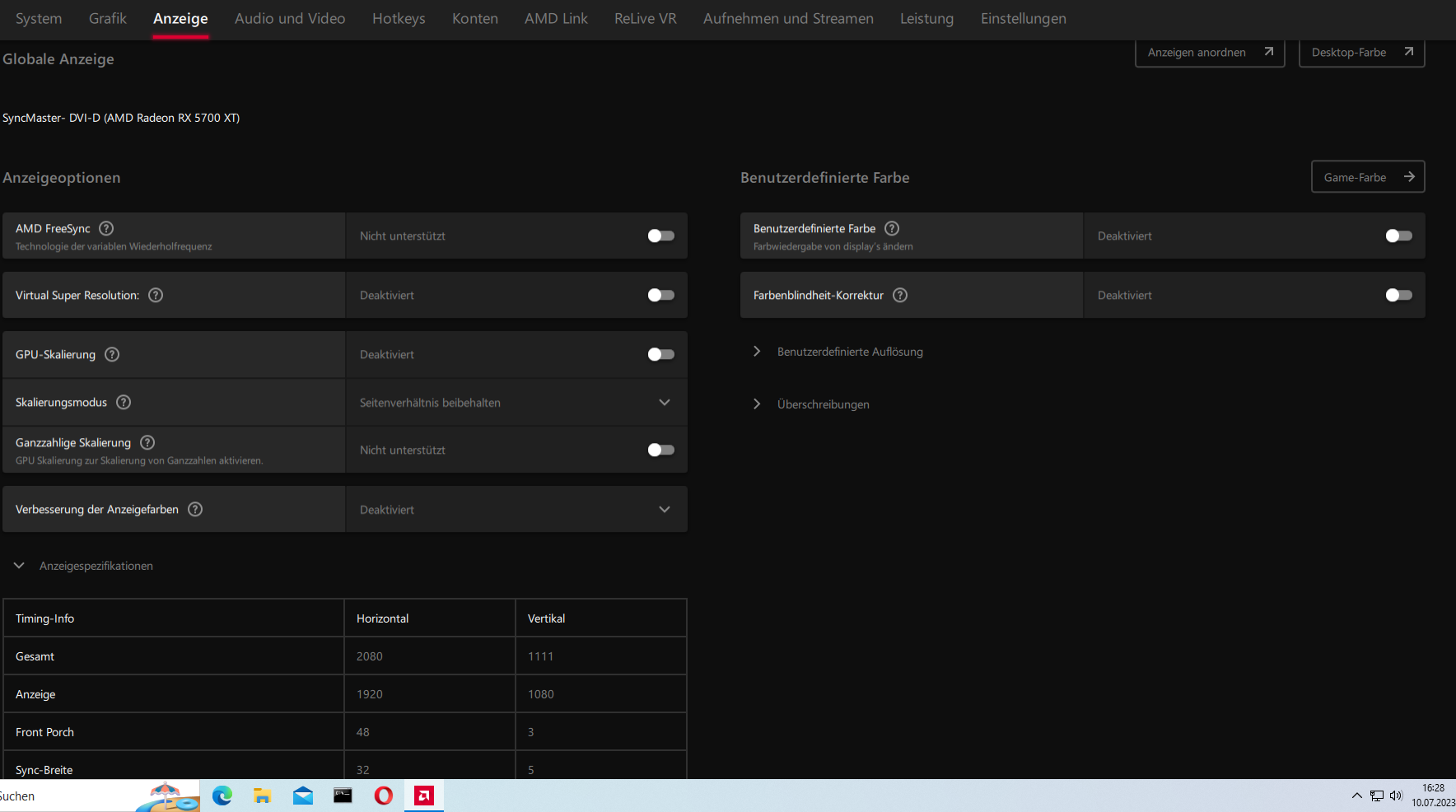Show help for Verbesserung der Anzeigefarben

point(195,509)
